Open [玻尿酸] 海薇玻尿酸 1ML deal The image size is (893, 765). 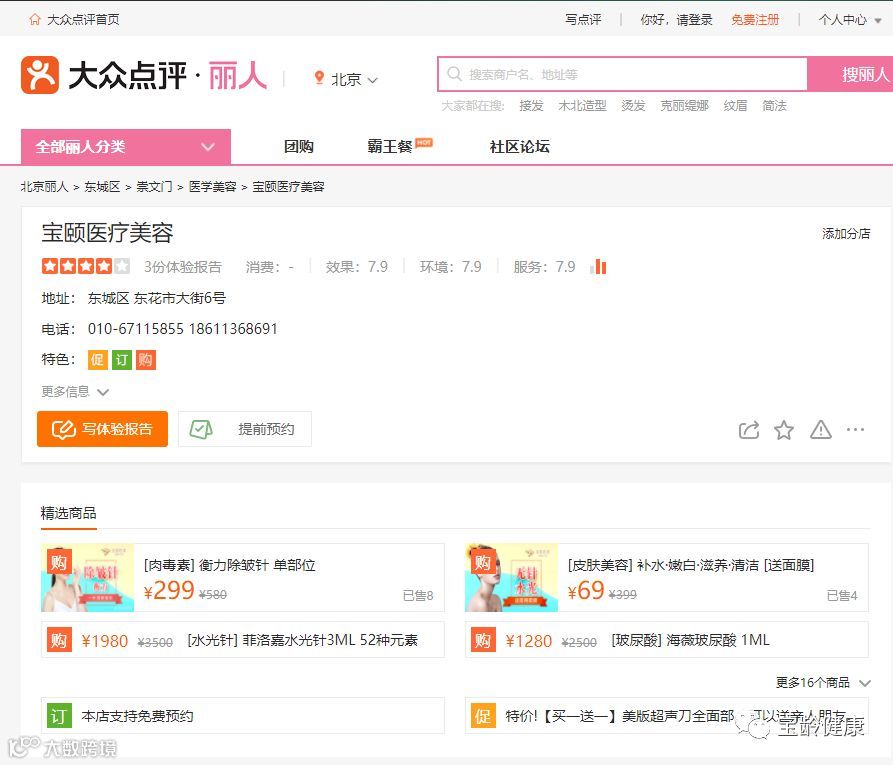(x=690, y=640)
